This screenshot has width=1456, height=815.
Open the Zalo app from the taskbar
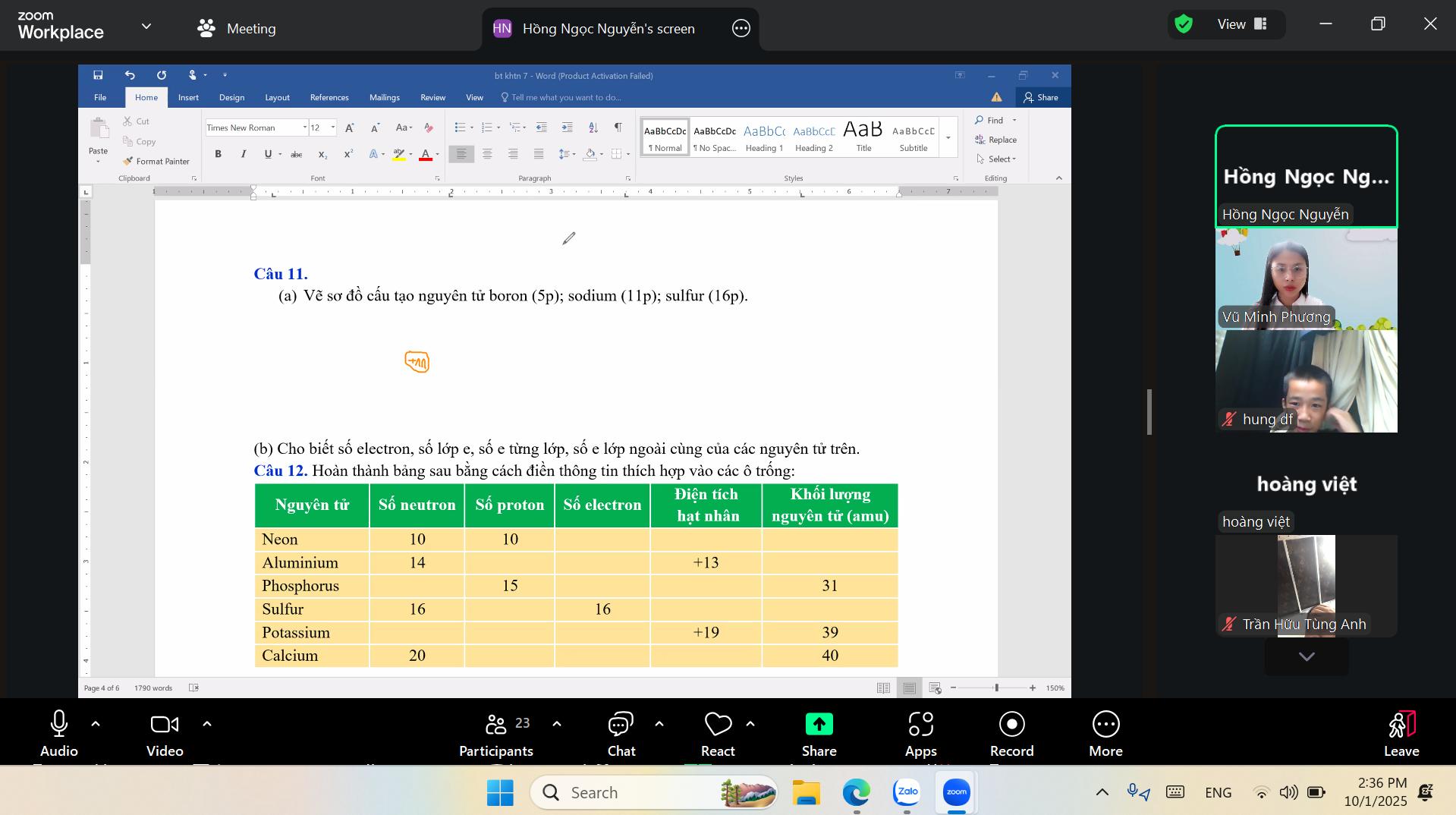pos(907,792)
